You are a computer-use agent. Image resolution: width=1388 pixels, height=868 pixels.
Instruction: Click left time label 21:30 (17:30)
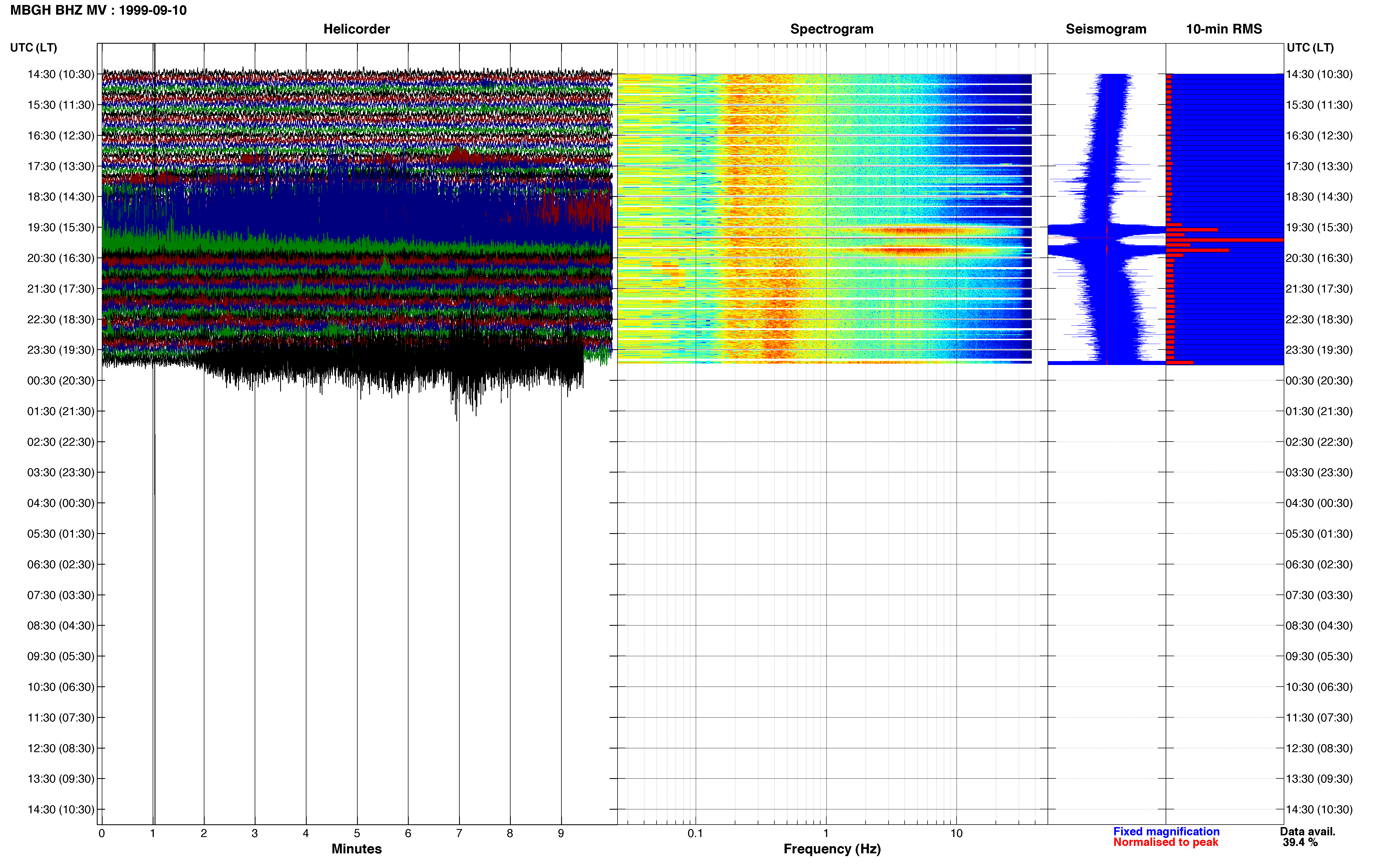(61, 288)
